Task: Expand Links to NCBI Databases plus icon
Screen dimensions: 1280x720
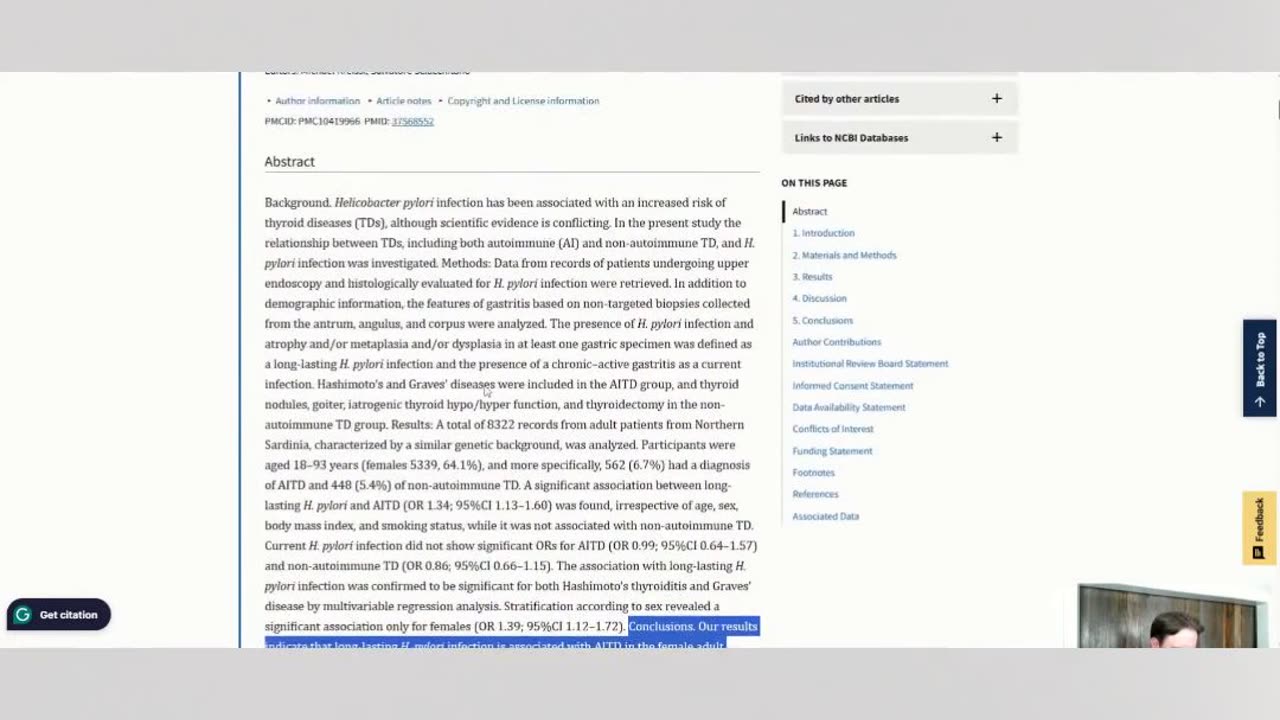Action: pos(996,137)
